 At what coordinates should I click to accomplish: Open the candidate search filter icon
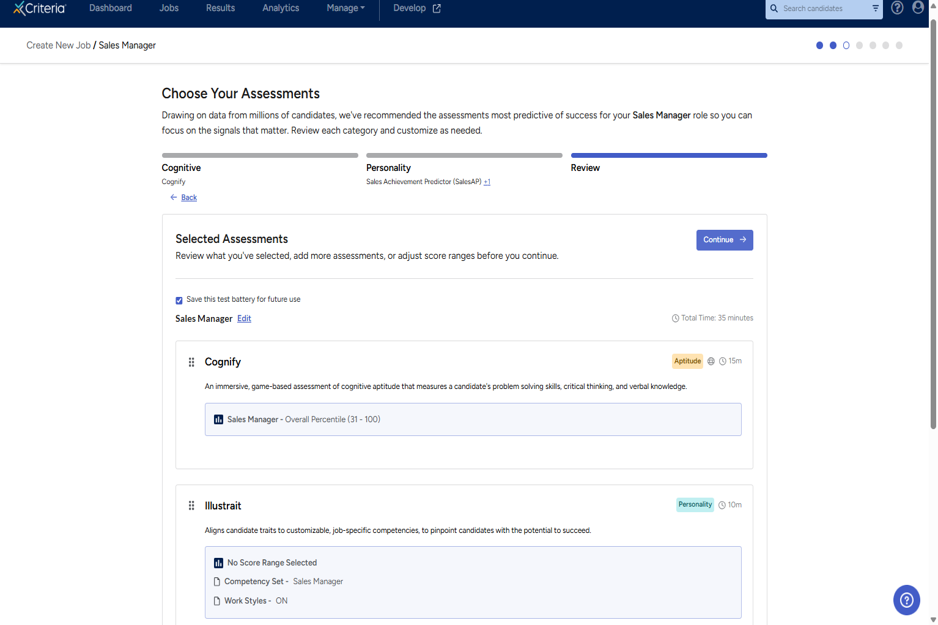875,8
